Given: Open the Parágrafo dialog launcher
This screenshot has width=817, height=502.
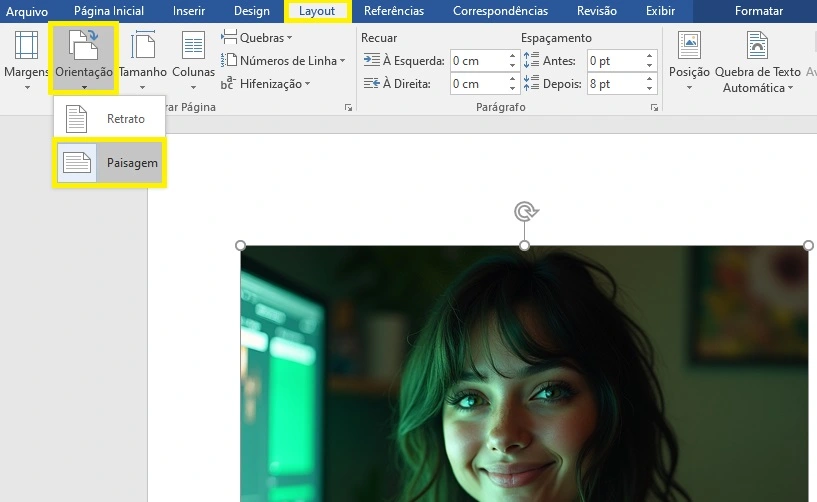Looking at the screenshot, I should click(x=654, y=107).
